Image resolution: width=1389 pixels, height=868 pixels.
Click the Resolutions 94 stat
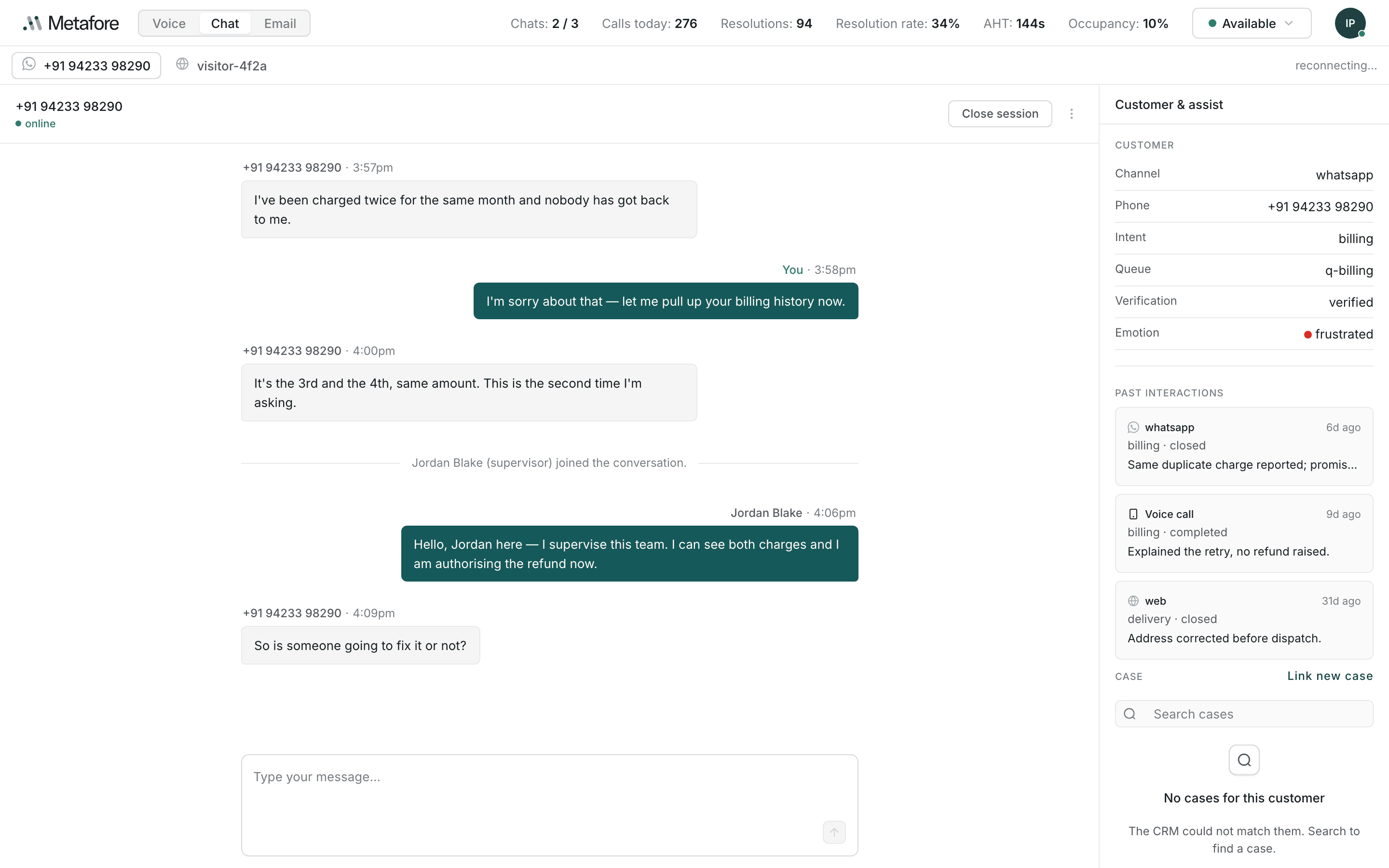pyautogui.click(x=766, y=24)
